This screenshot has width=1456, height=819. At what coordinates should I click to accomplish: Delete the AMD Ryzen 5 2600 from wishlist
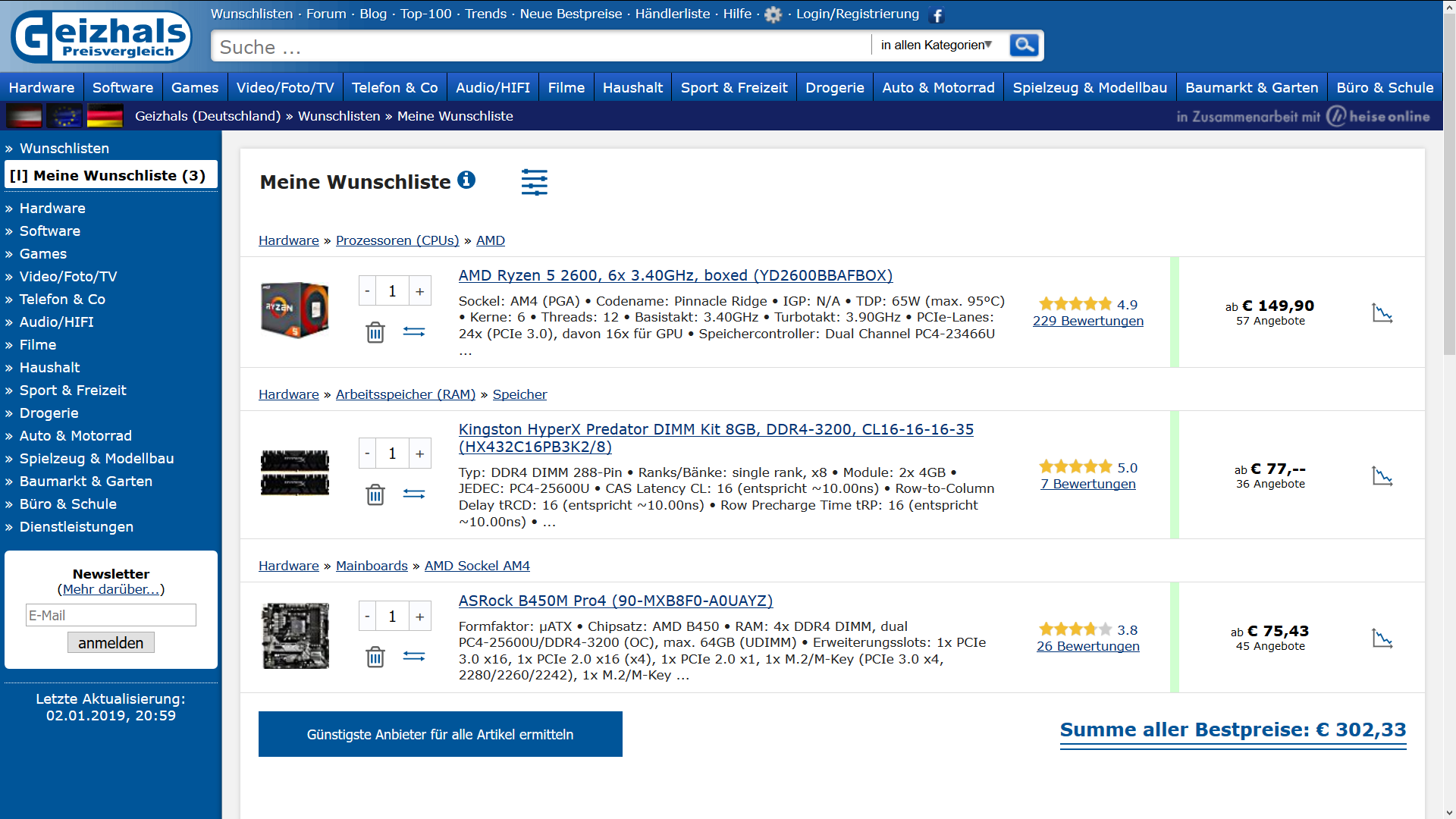[375, 332]
